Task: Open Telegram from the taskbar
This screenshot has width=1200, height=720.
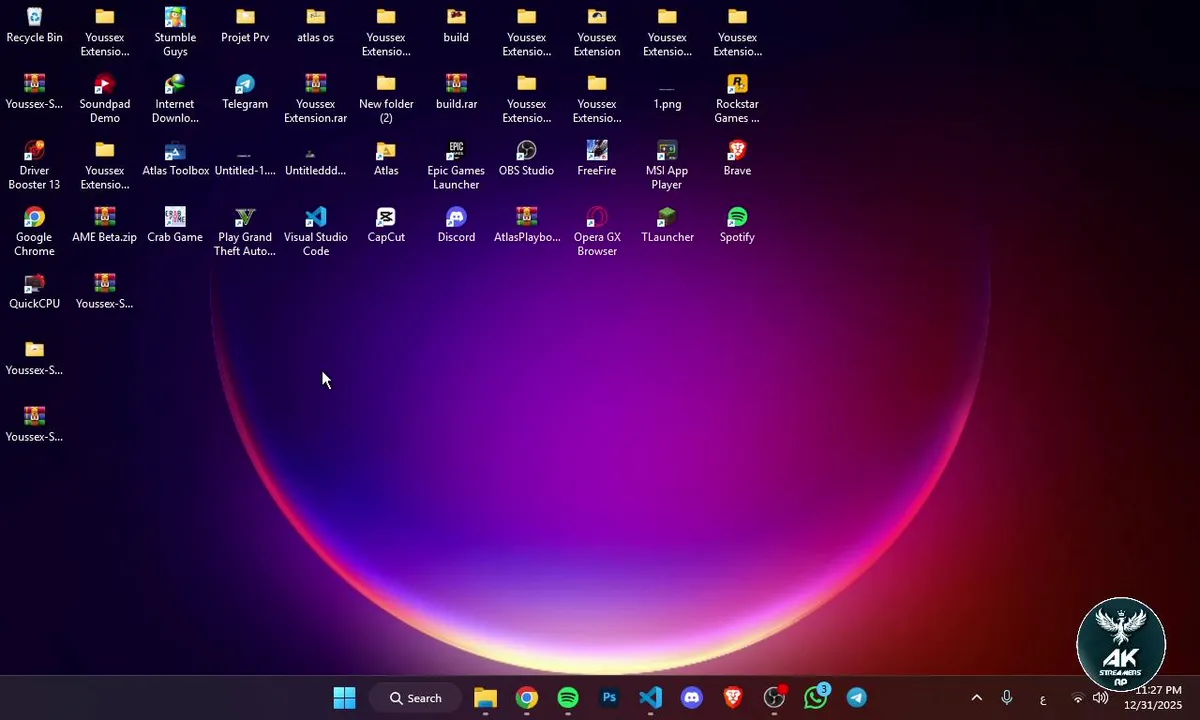Action: coord(857,698)
